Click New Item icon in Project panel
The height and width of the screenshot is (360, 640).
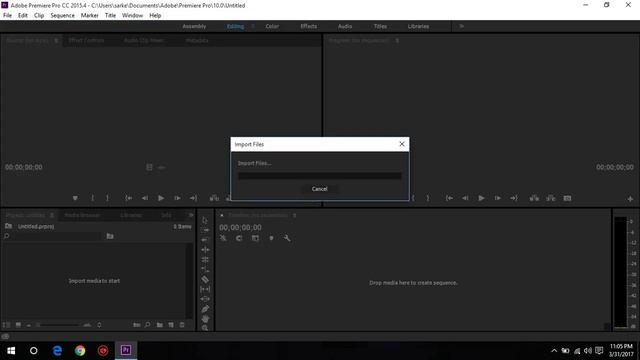tap(171, 325)
